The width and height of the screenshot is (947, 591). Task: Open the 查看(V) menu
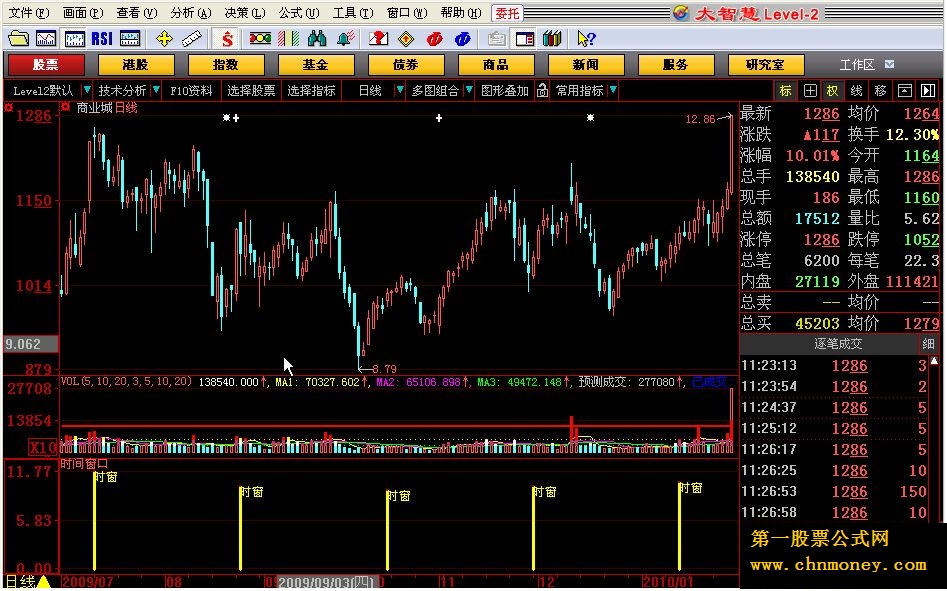tap(137, 13)
